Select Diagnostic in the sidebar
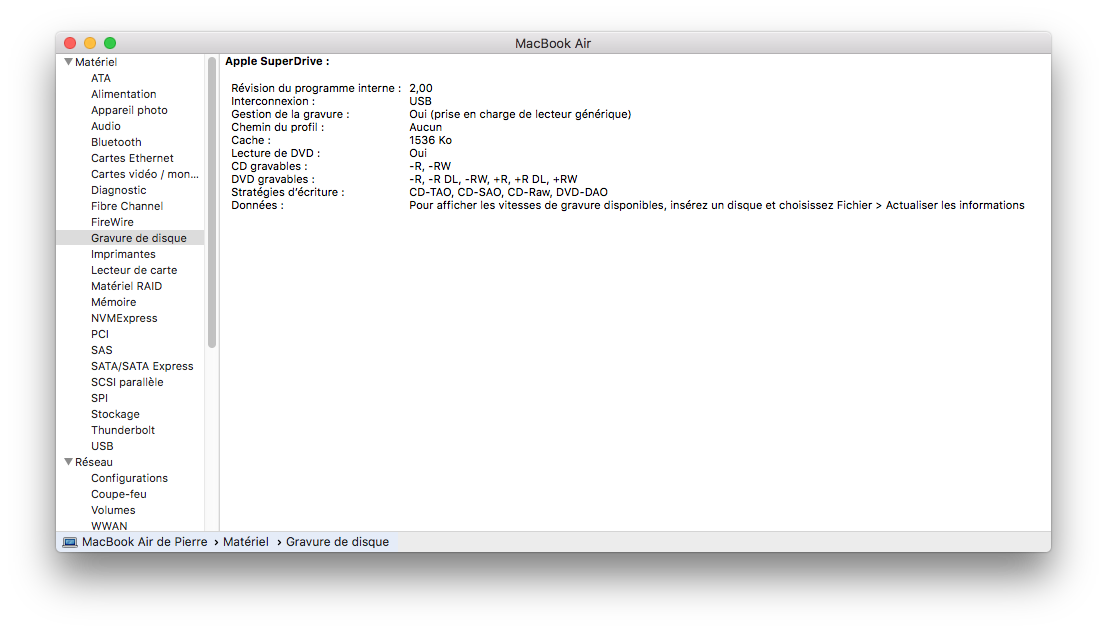This screenshot has height=632, width=1107. coord(119,190)
